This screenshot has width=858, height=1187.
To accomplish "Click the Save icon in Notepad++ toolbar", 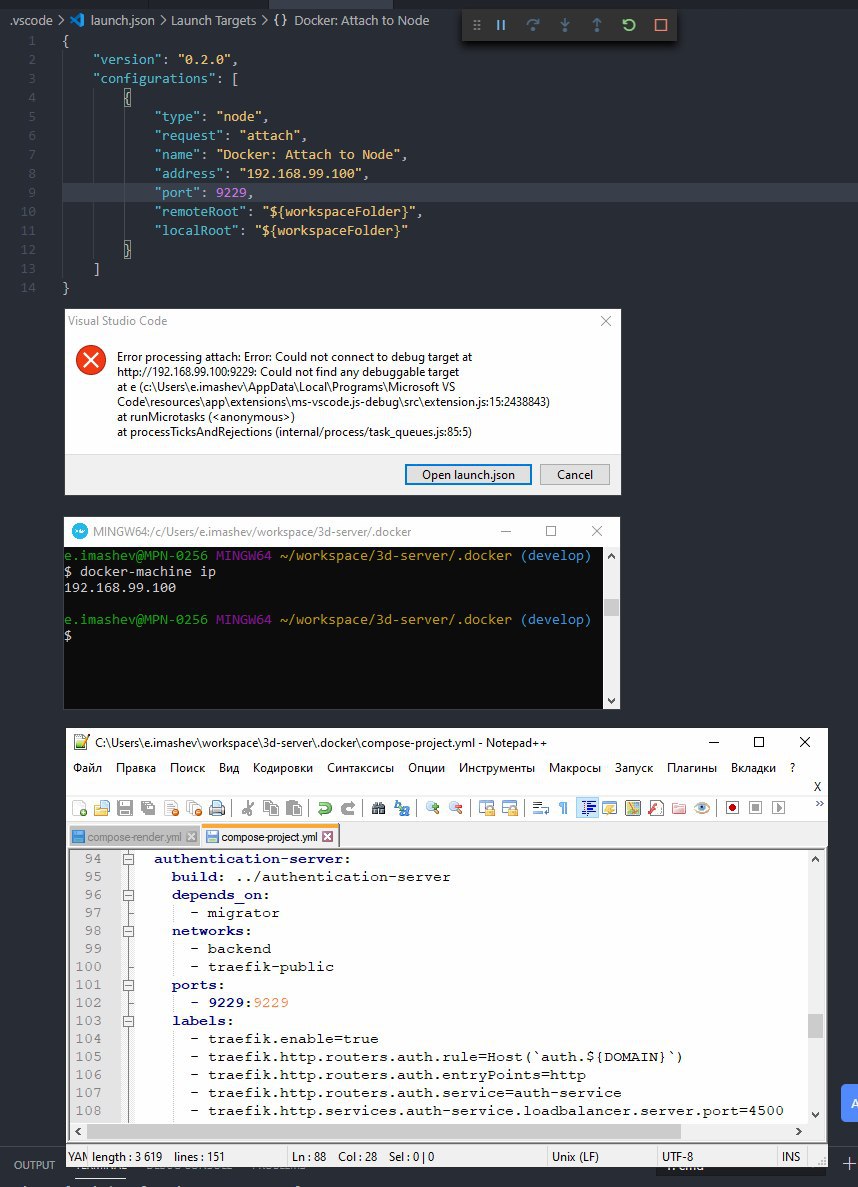I will point(125,808).
